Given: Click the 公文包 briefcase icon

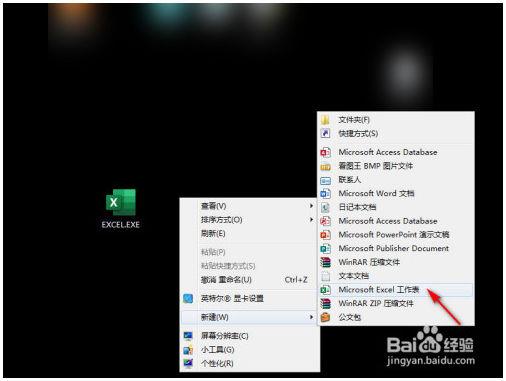Looking at the screenshot, I should tap(325, 317).
